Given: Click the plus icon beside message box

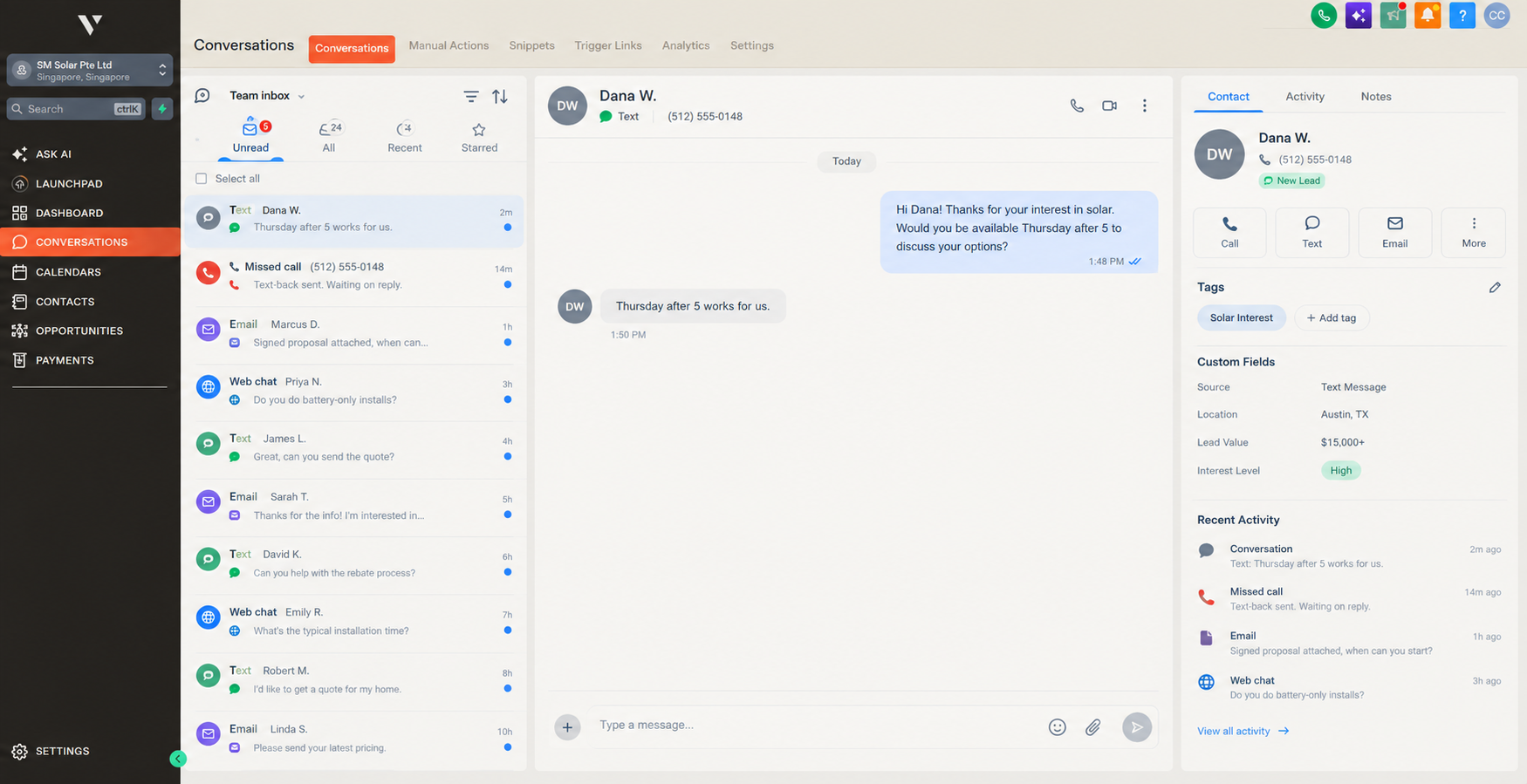Looking at the screenshot, I should (567, 727).
